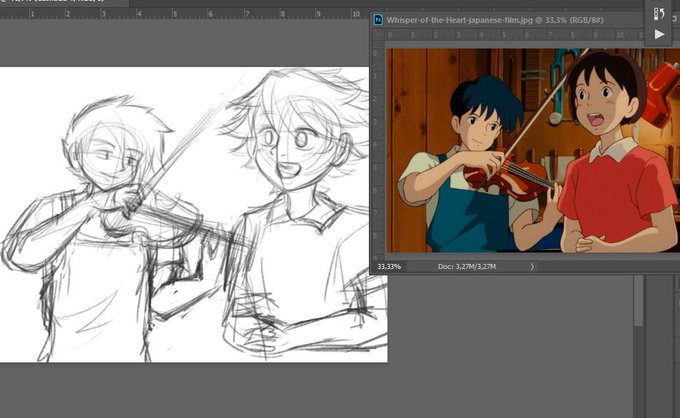Click the Ps icon in the reference window title
Viewport: 680px width, 418px height.
pos(378,20)
